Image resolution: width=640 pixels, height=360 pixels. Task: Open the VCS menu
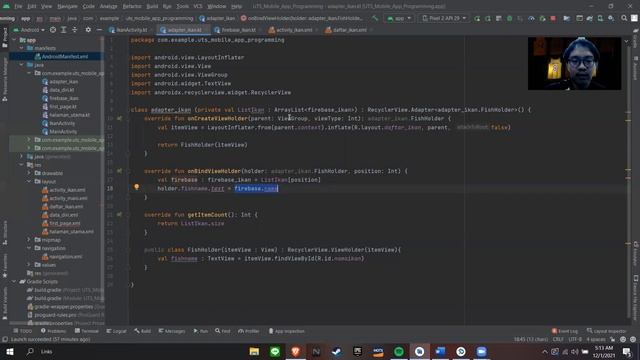pyautogui.click(x=198, y=7)
